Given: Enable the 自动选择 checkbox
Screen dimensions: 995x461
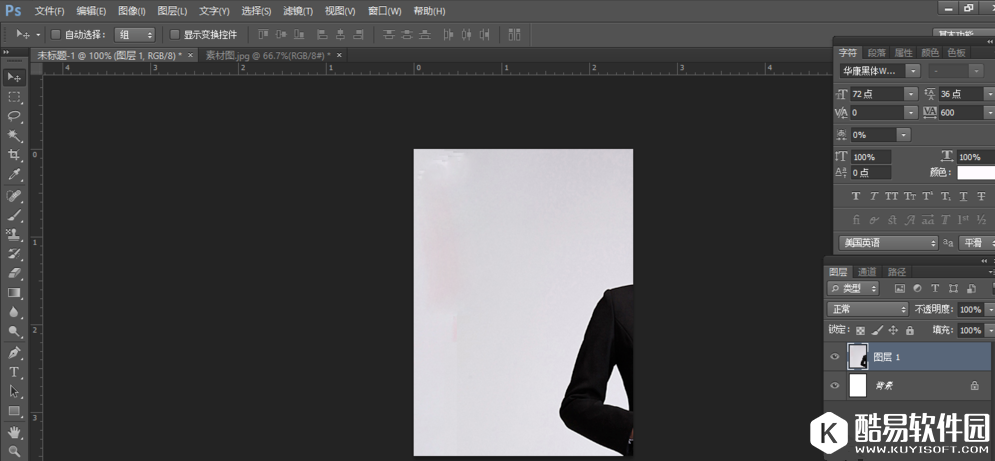Looking at the screenshot, I should (56, 34).
